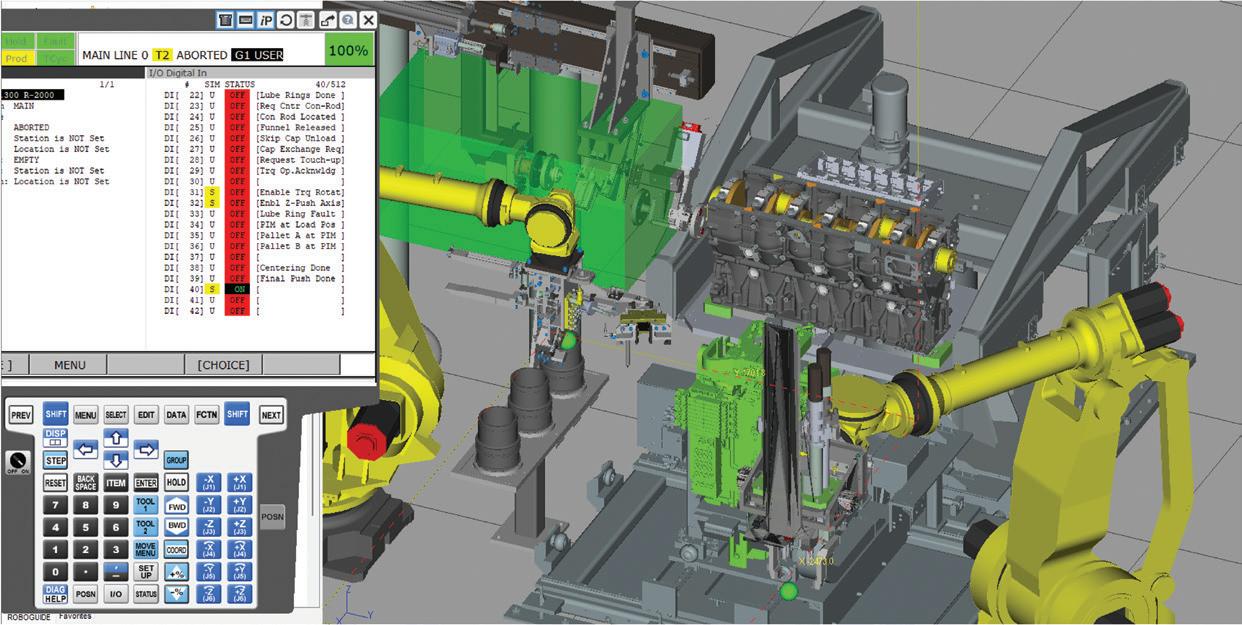The height and width of the screenshot is (625, 1242).
Task: Click the RESET key
Action: (x=55, y=482)
